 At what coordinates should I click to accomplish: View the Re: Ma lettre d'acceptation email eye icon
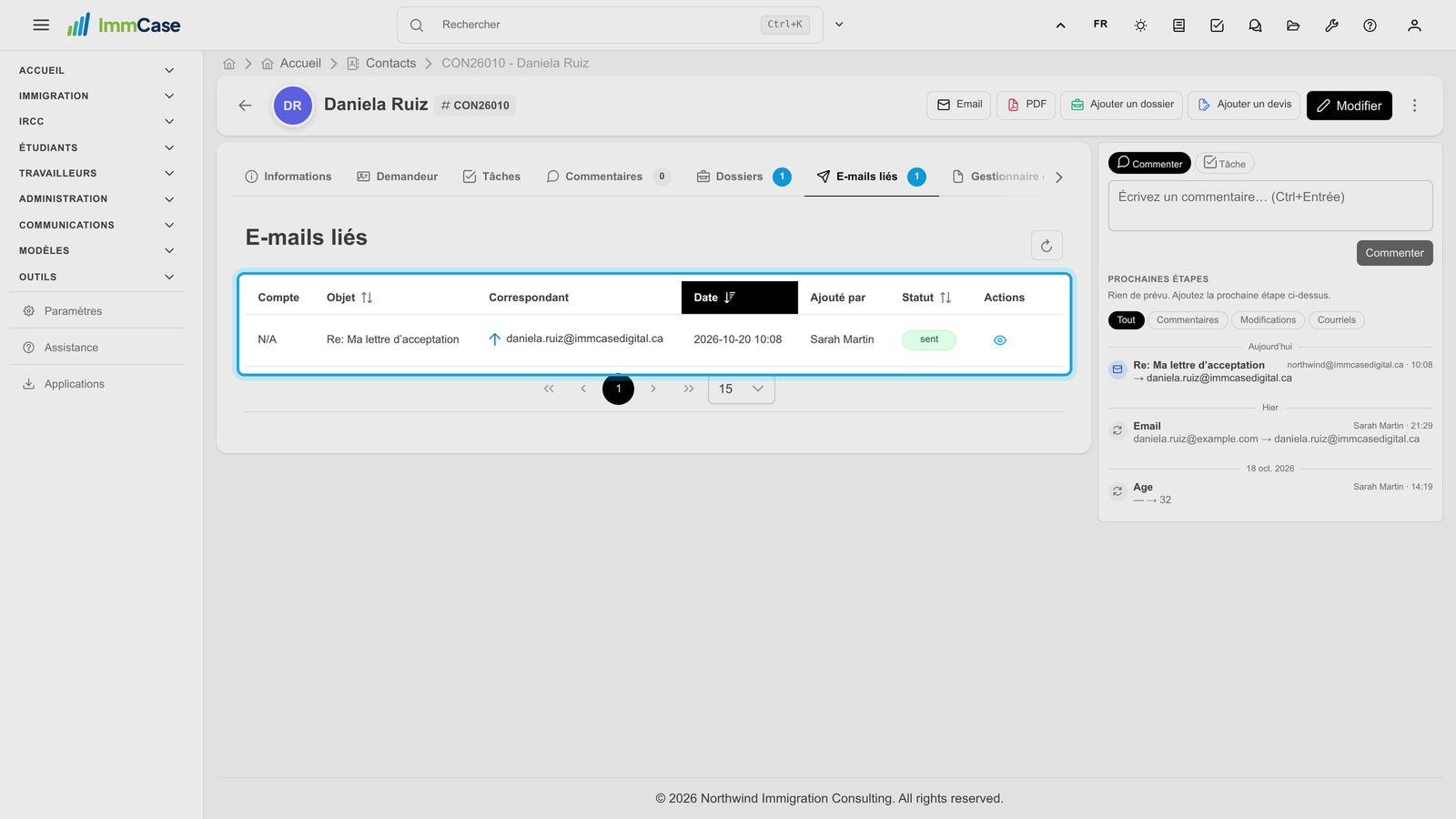[x=1000, y=340]
